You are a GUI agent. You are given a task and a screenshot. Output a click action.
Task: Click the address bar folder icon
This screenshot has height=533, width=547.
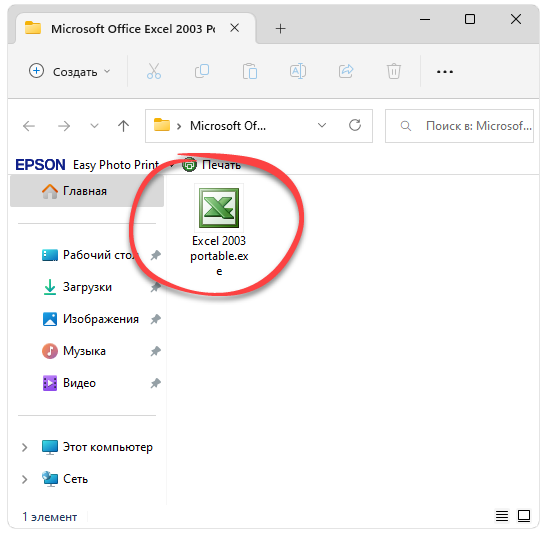point(162,125)
